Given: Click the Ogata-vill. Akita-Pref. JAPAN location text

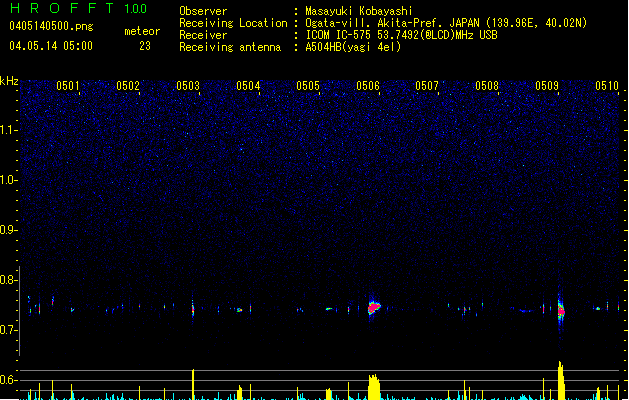Looking at the screenshot, I should (x=446, y=23).
